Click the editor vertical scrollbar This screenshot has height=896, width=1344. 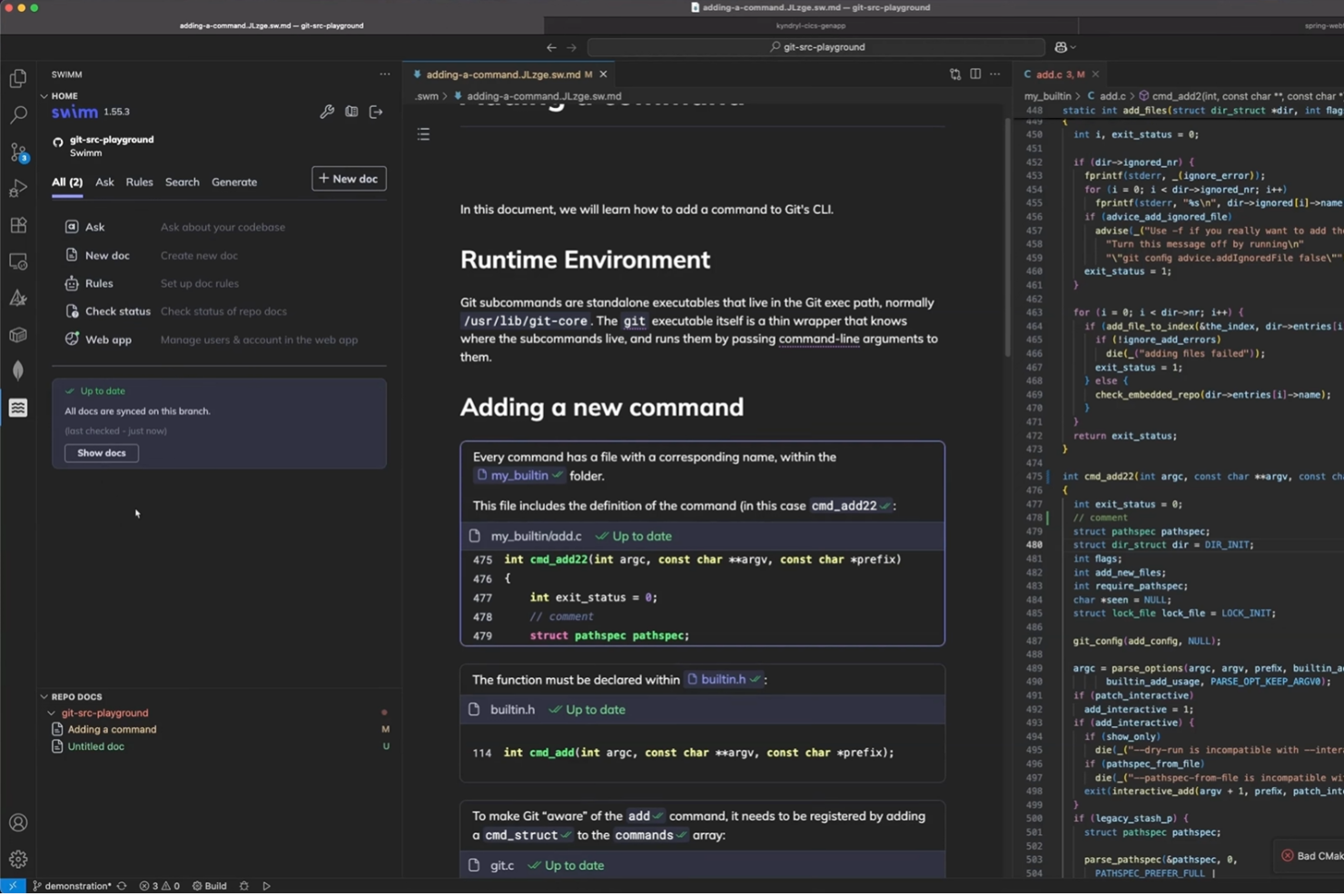coord(1006,236)
